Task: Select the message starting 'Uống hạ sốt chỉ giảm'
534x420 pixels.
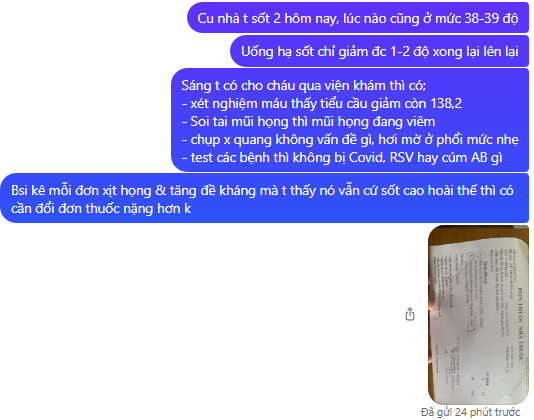Action: point(380,51)
